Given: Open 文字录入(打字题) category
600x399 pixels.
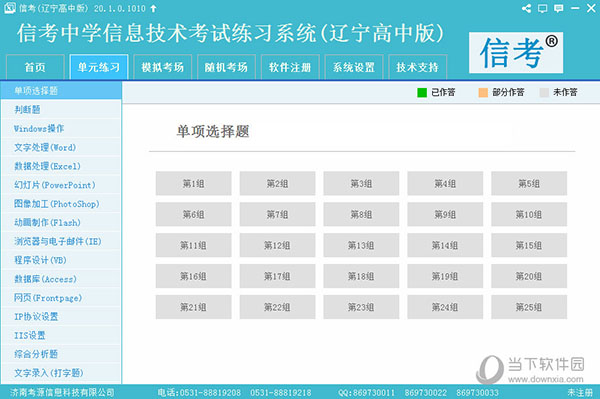Looking at the screenshot, I should tap(61, 373).
